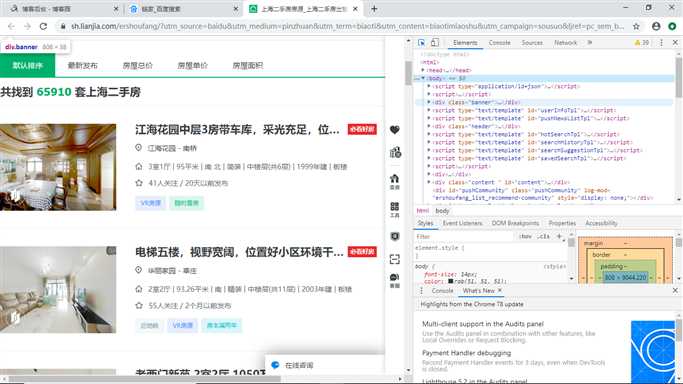Select the inspect element cursor tool
Viewport: 683px width, 384px height.
(421, 43)
